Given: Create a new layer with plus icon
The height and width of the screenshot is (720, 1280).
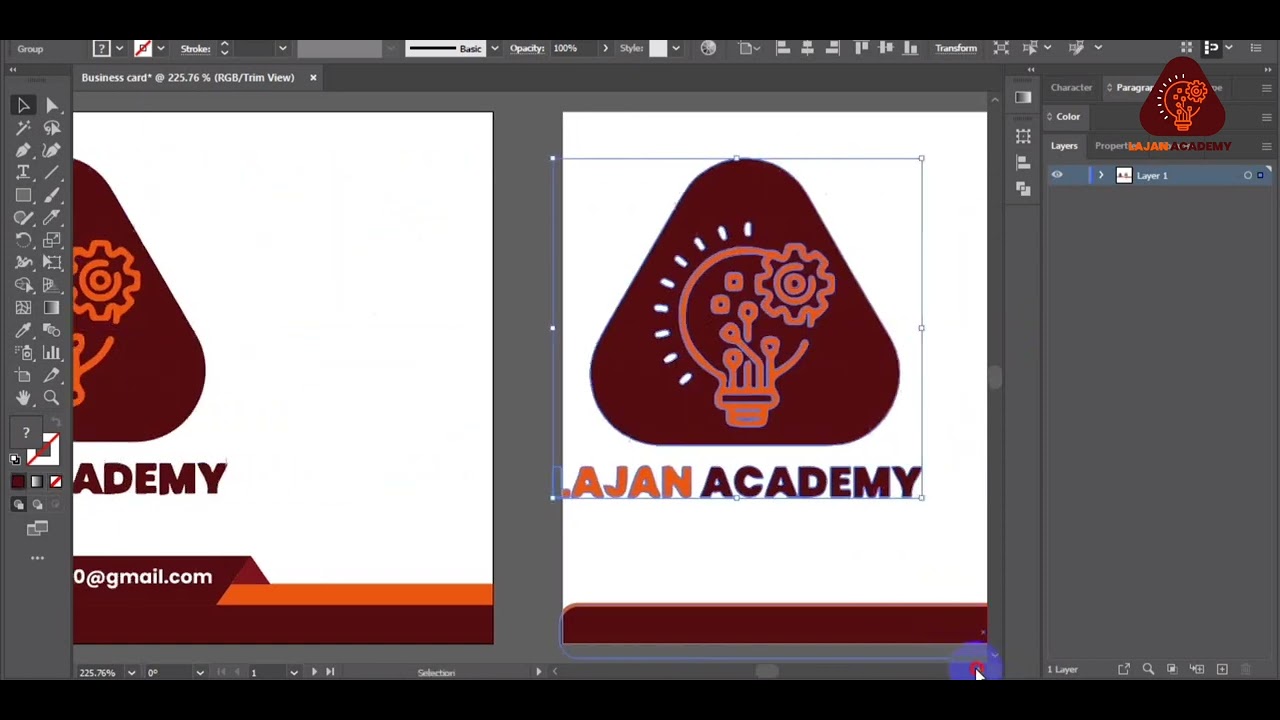Looking at the screenshot, I should pyautogui.click(x=1222, y=669).
